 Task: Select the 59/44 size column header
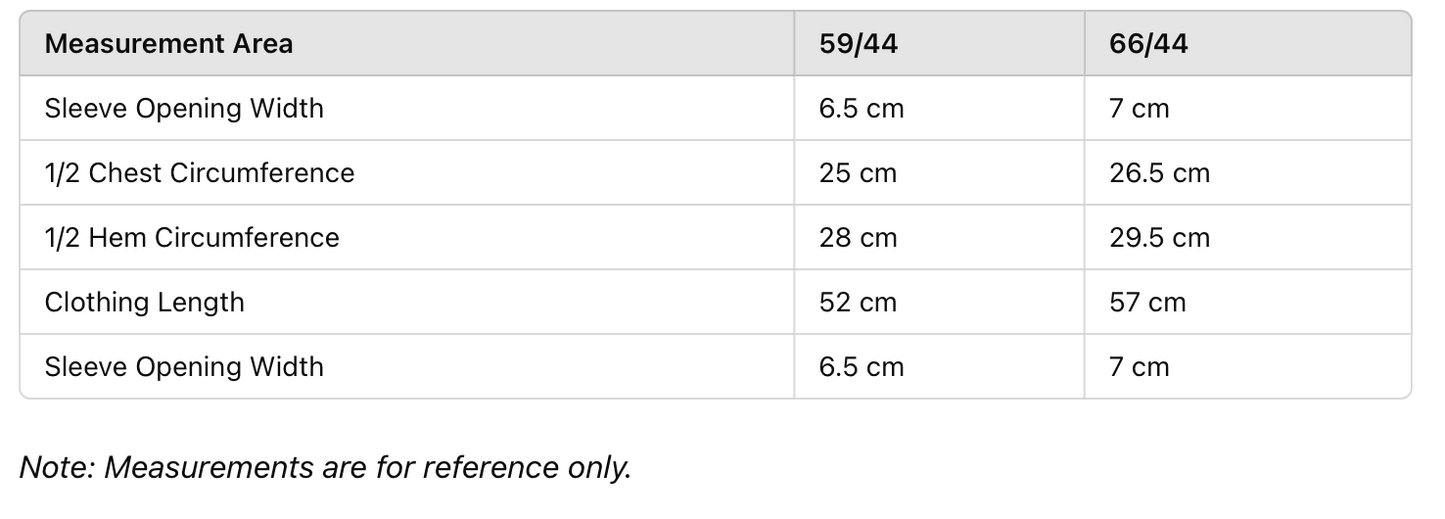pos(858,44)
